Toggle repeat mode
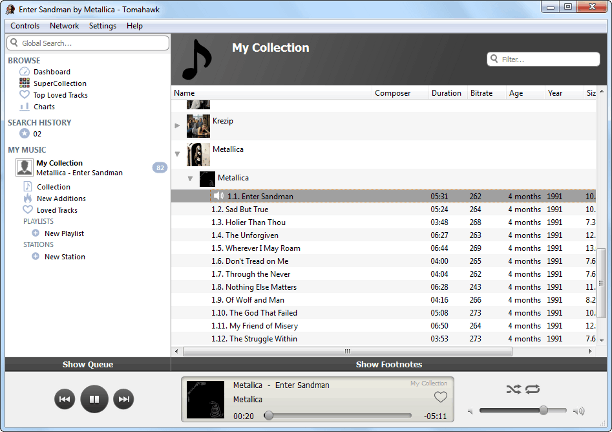 pyautogui.click(x=533, y=389)
